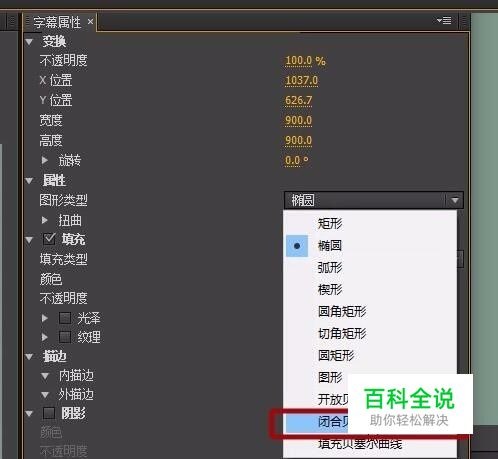Choose 矩形 from the shape list
The width and height of the screenshot is (498, 459).
[370, 223]
